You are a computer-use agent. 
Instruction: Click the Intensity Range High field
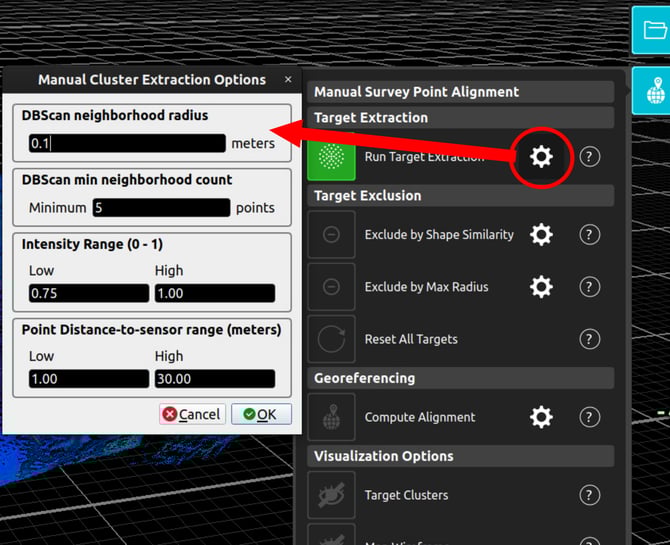point(214,293)
